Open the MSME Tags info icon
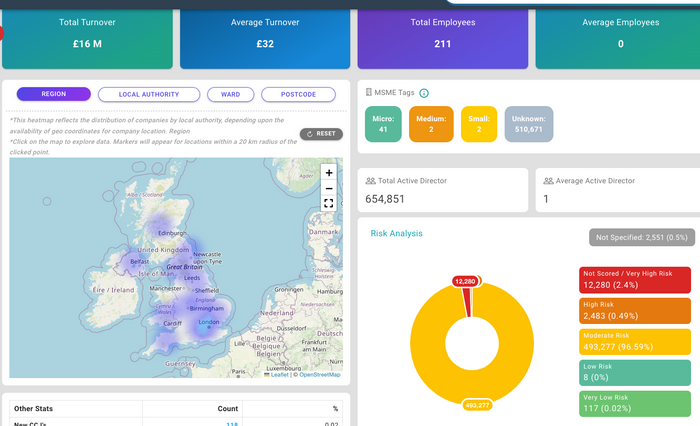700x426 pixels. coord(424,92)
